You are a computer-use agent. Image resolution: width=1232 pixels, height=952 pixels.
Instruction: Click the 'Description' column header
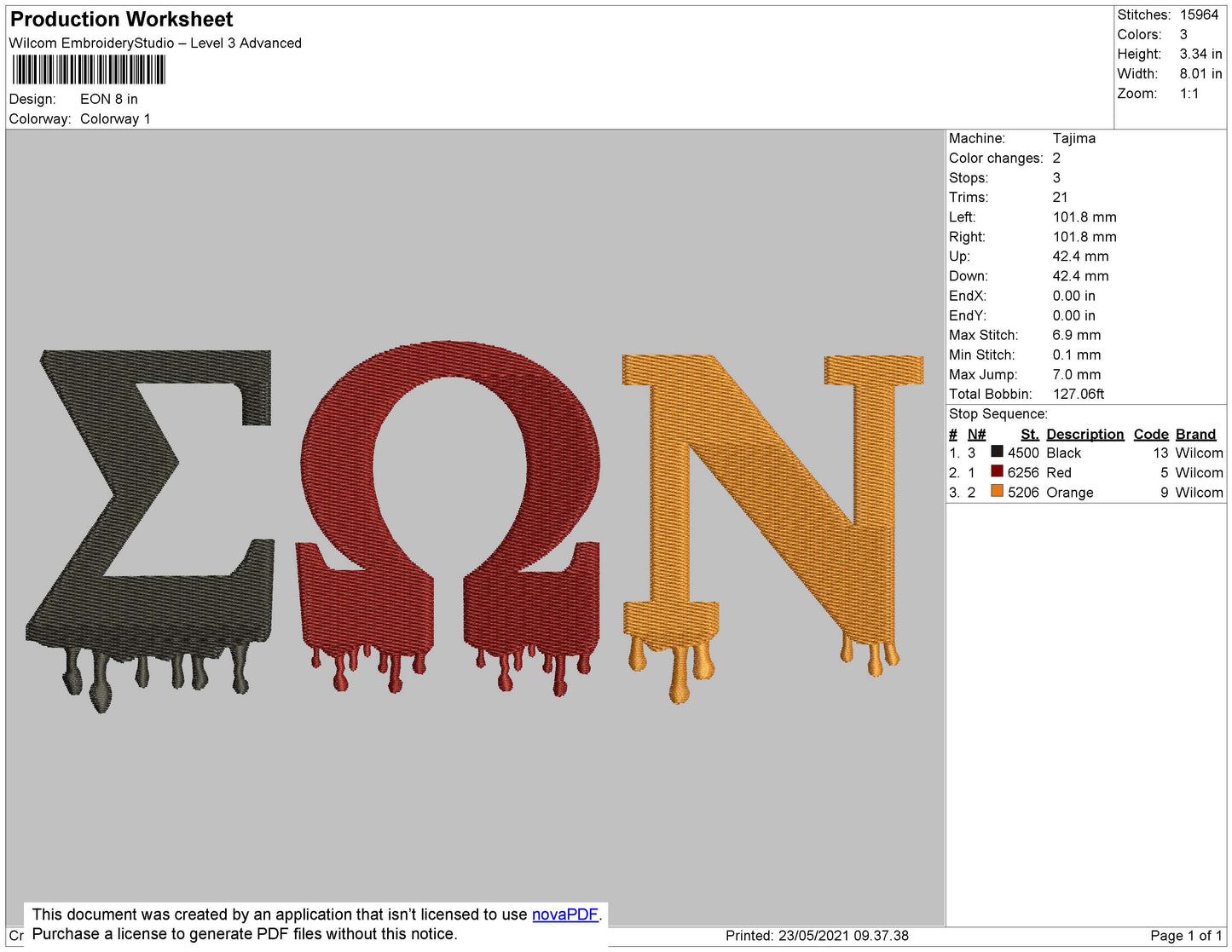(x=1085, y=435)
